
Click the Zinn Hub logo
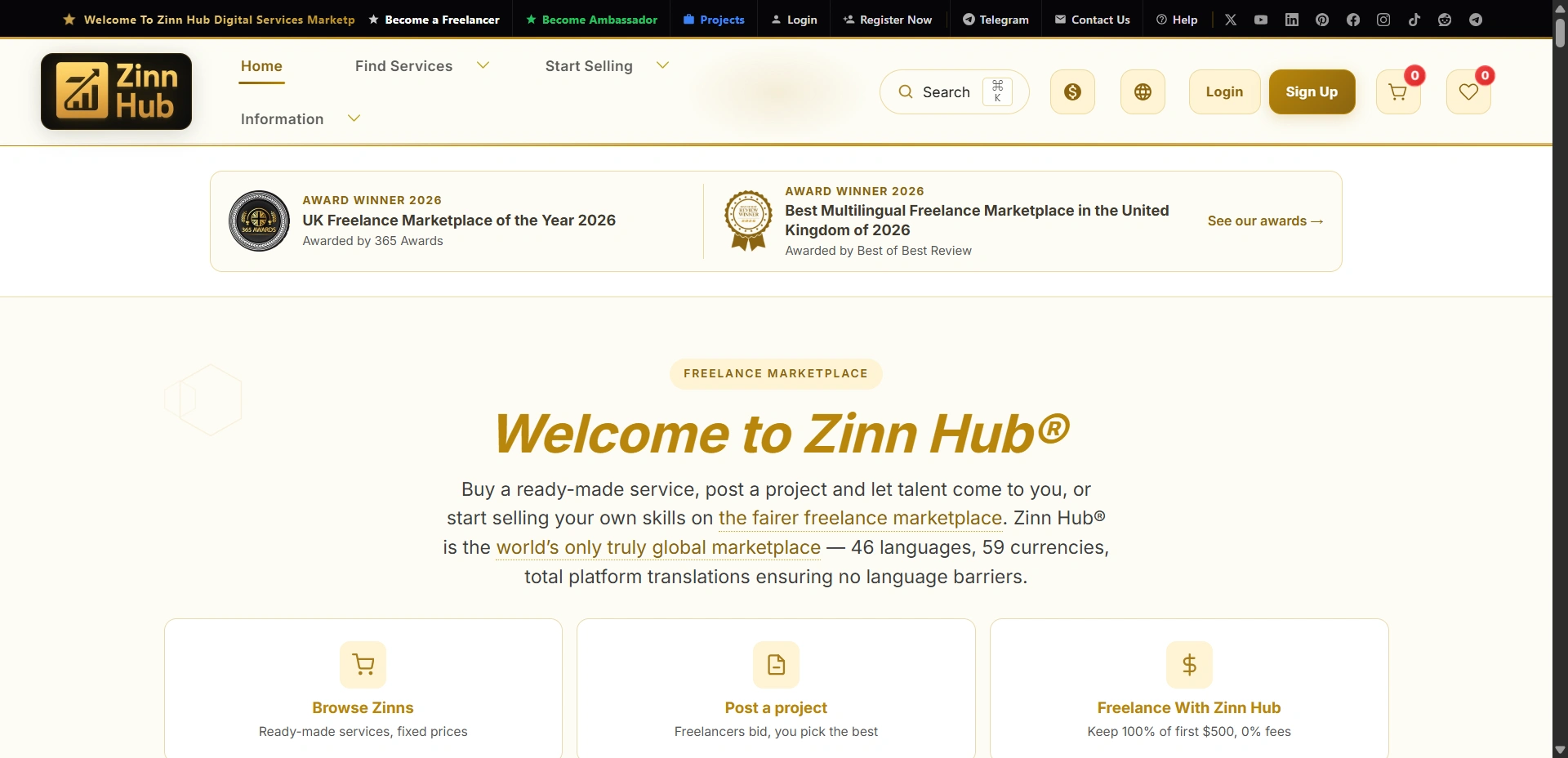pyautogui.click(x=116, y=91)
